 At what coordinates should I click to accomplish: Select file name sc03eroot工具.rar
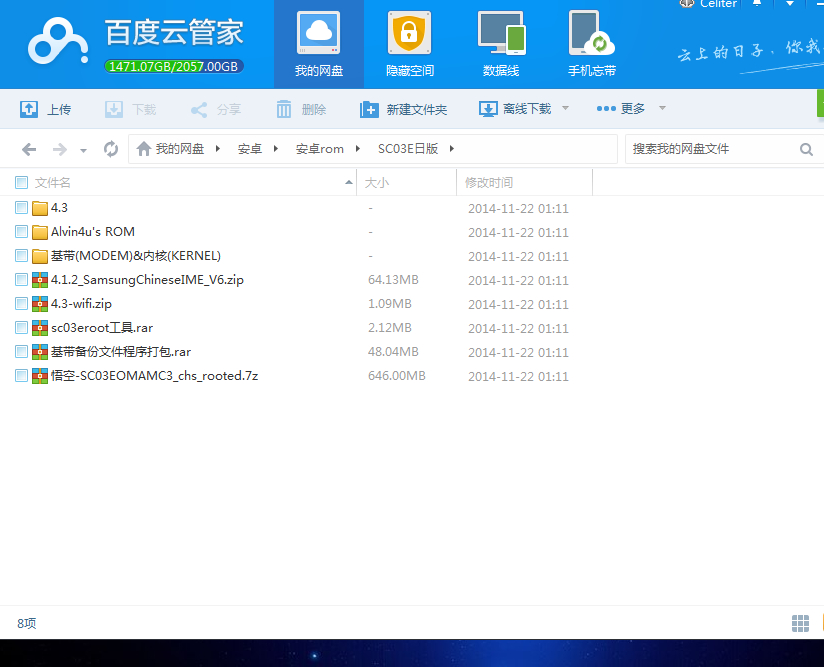pos(102,328)
